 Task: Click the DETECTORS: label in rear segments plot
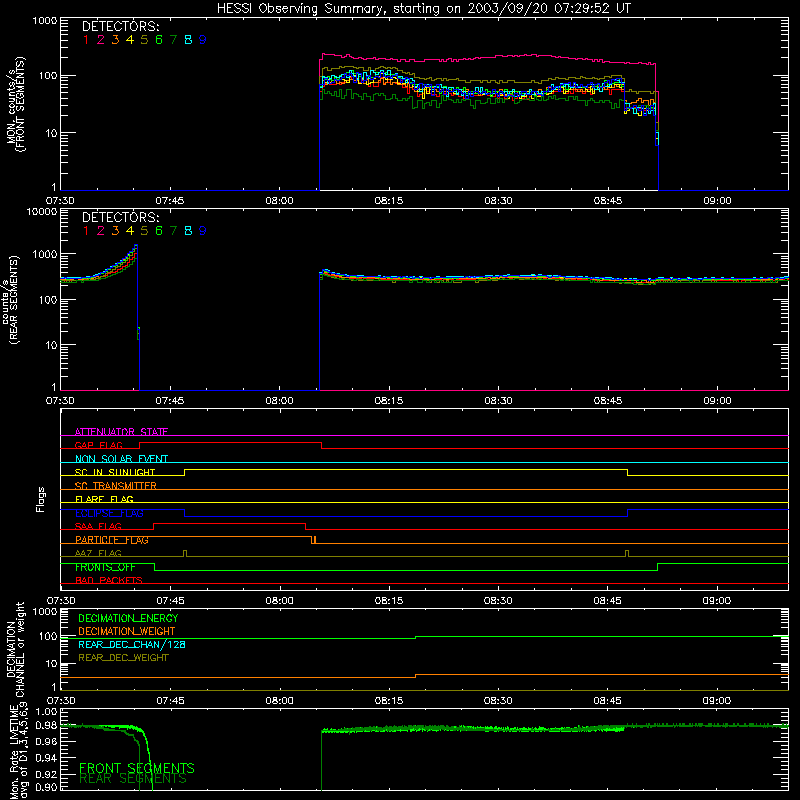120,218
